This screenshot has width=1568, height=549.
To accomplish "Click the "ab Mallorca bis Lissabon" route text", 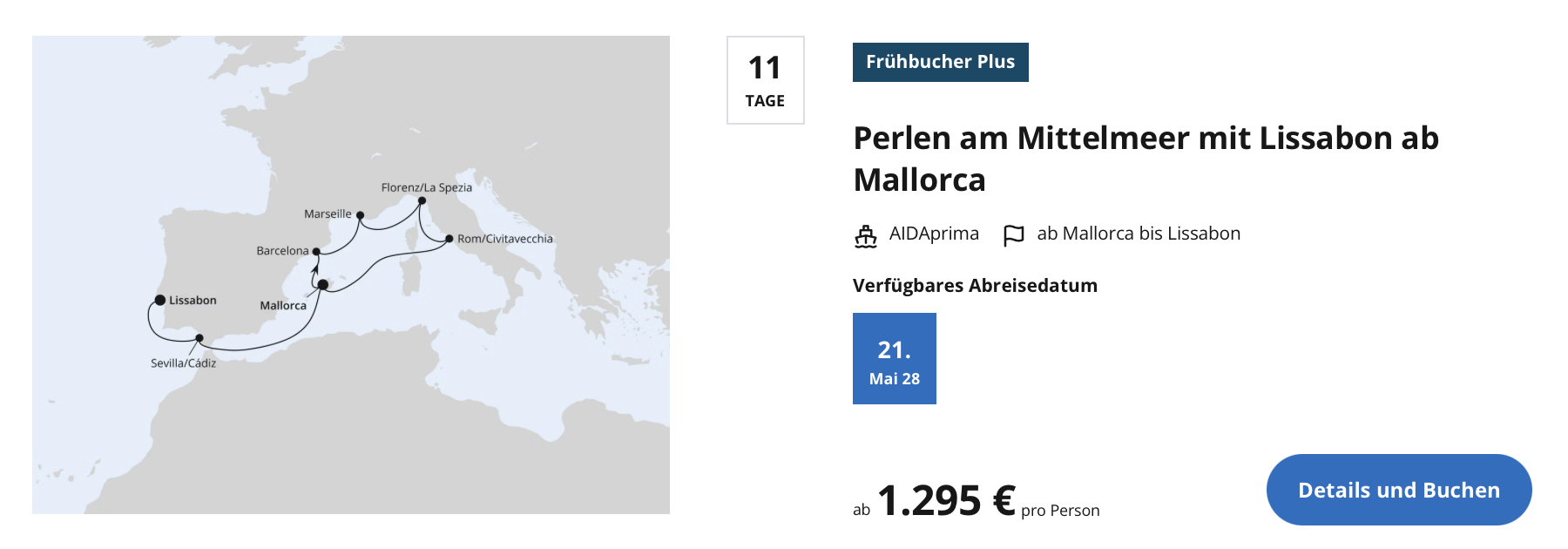I will [1138, 234].
